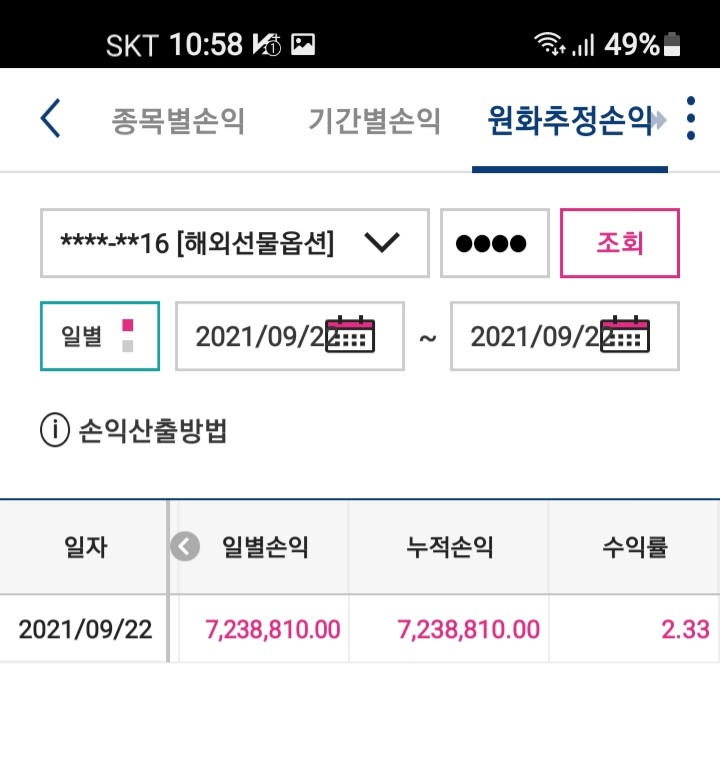Open the 손익산출방법 explanation link
Screen dimensions: 720x760
pyautogui.click(x=152, y=430)
